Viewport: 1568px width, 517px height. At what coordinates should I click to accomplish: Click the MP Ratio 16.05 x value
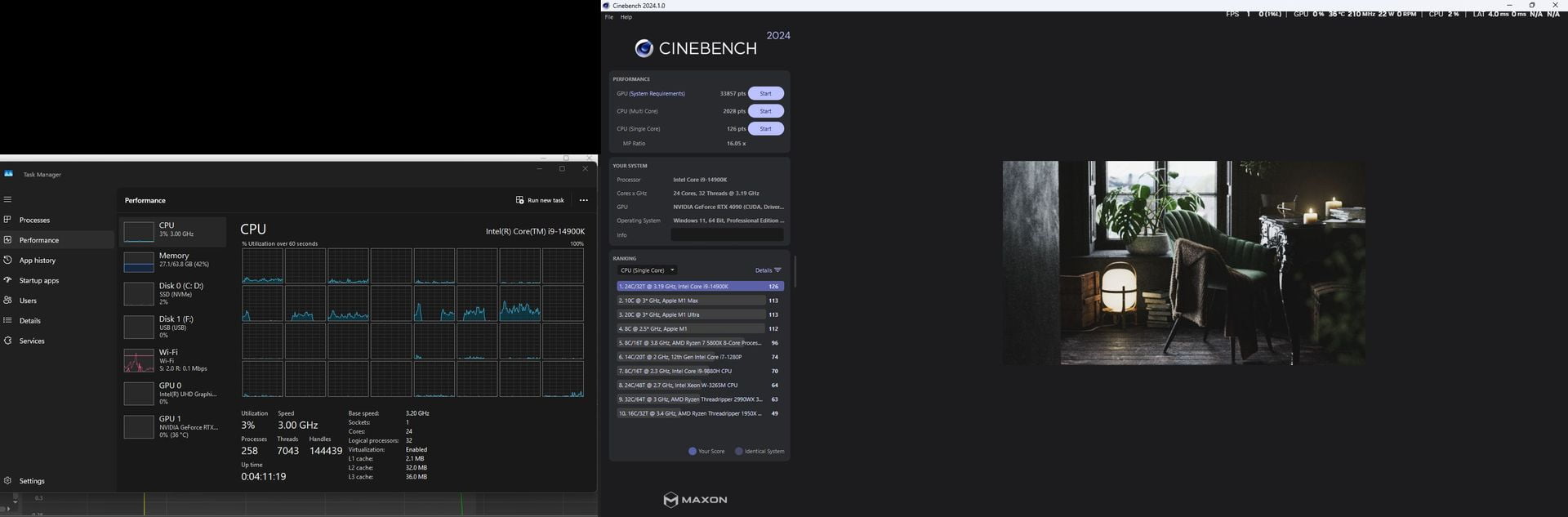pos(736,144)
